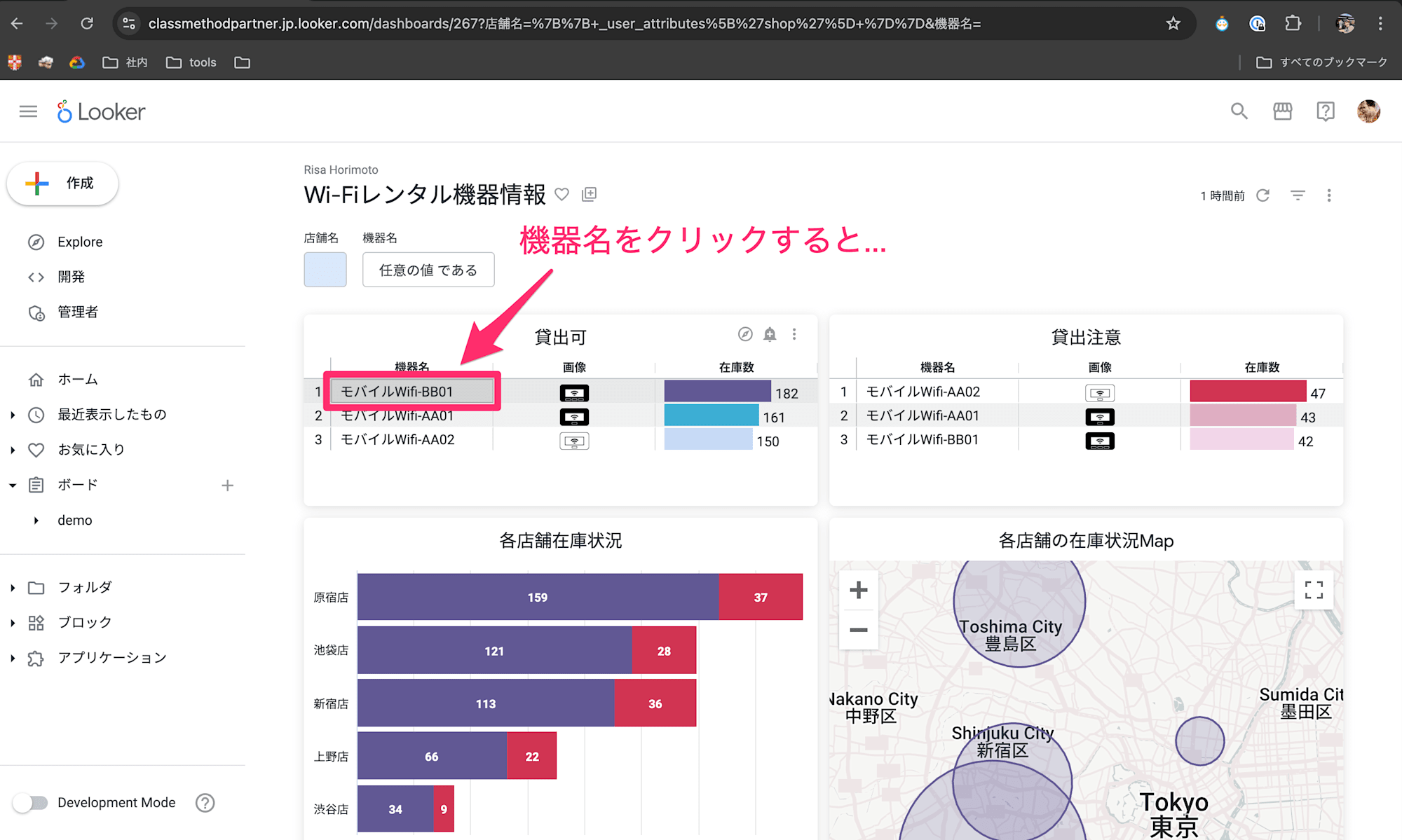Open Development Mode help icon
This screenshot has width=1402, height=840.
point(205,803)
